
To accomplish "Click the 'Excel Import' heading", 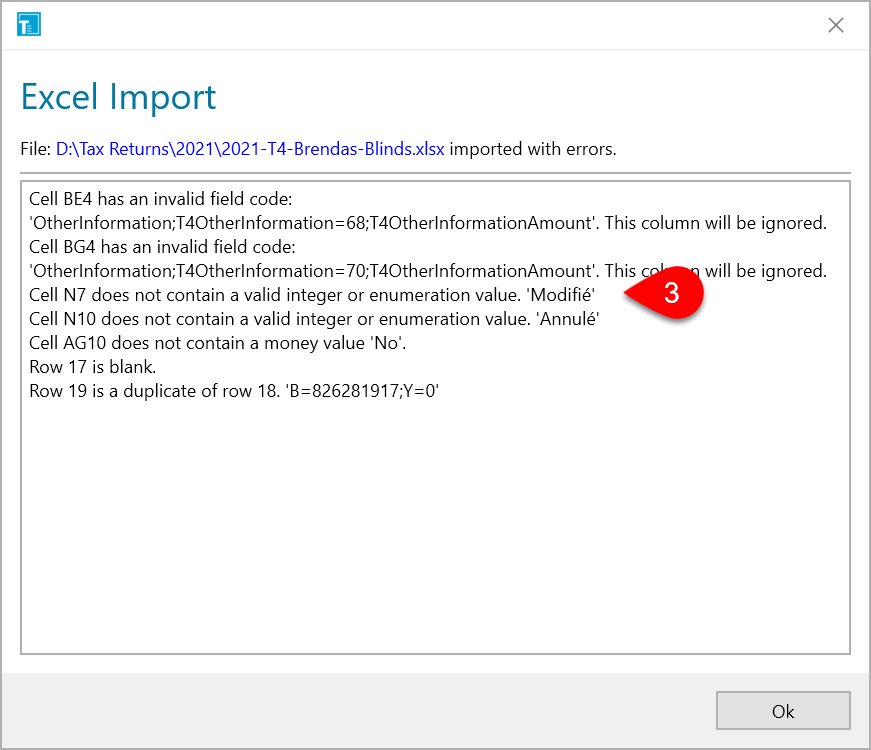I will tap(118, 97).
